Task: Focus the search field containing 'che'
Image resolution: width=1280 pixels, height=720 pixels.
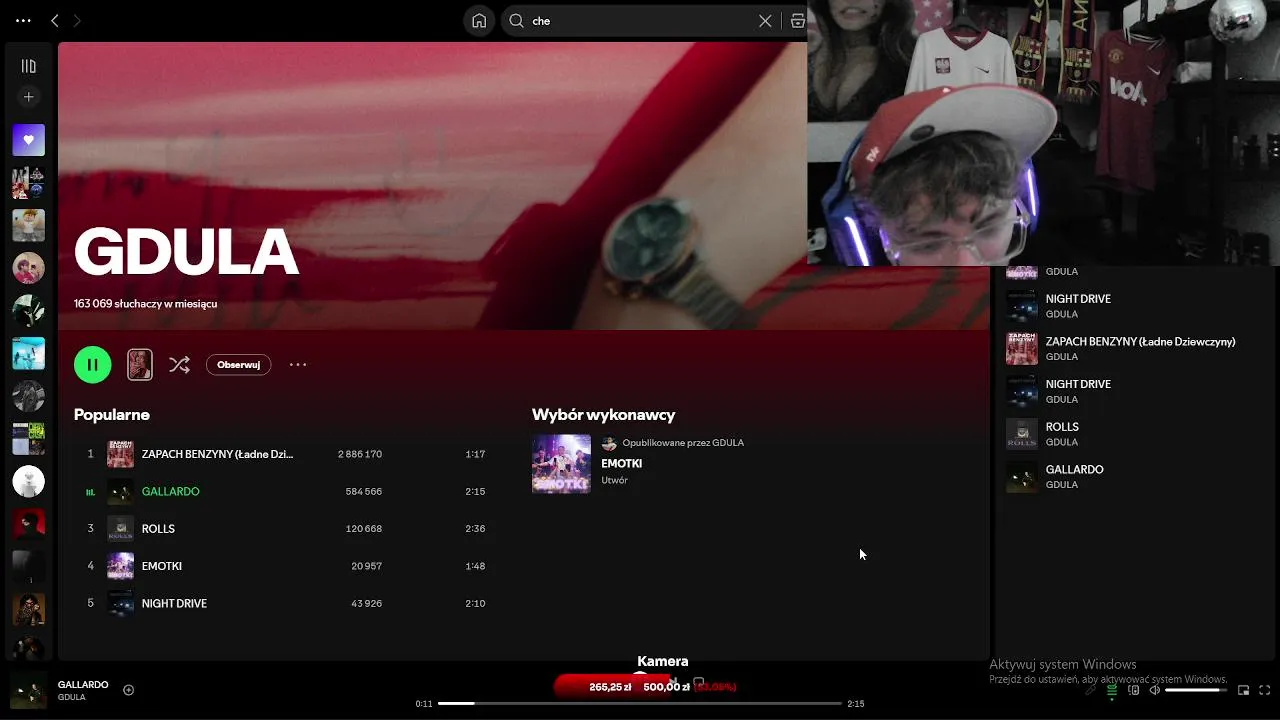Action: click(640, 20)
